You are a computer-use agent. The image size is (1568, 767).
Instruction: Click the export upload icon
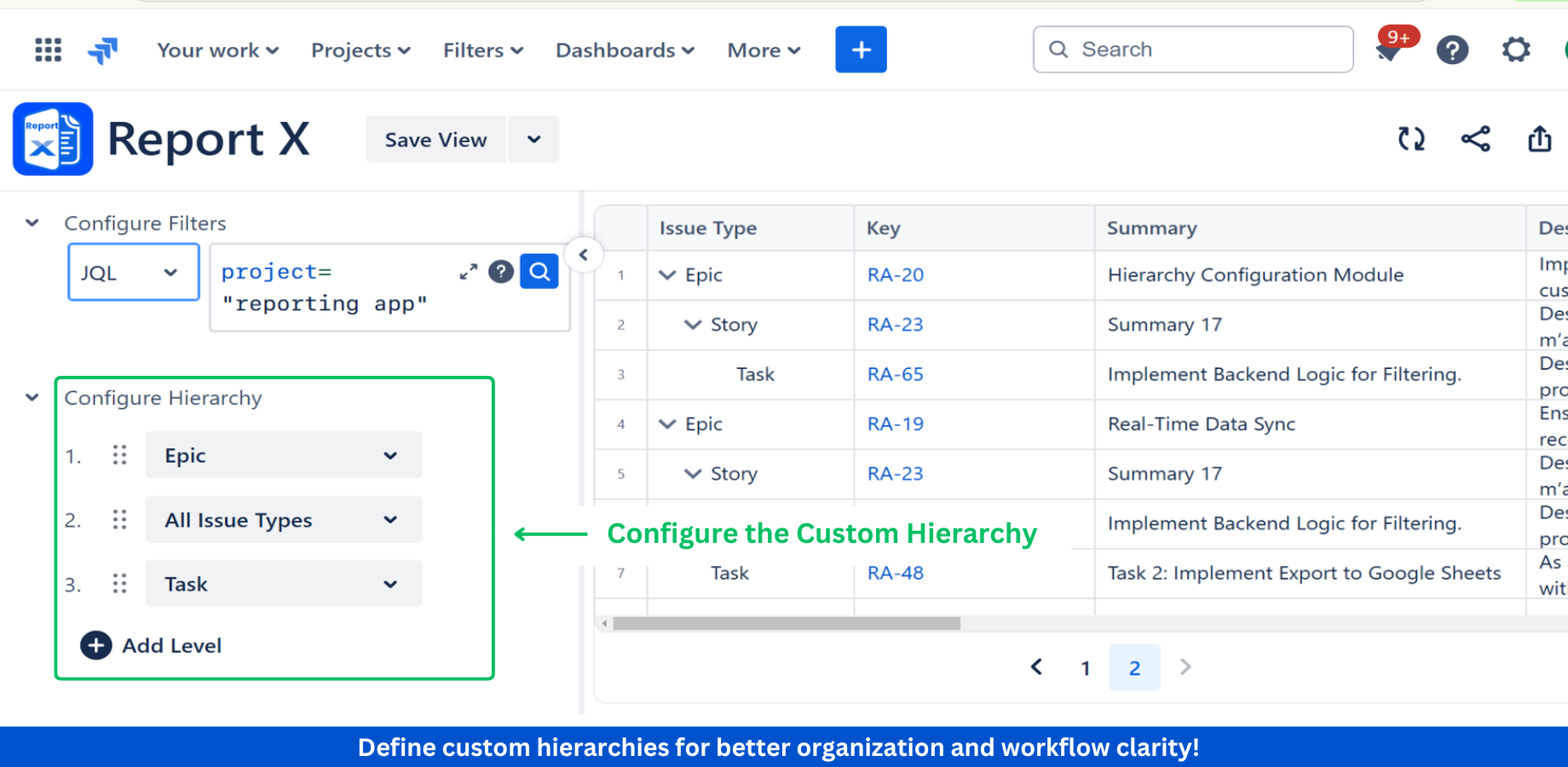1539,139
